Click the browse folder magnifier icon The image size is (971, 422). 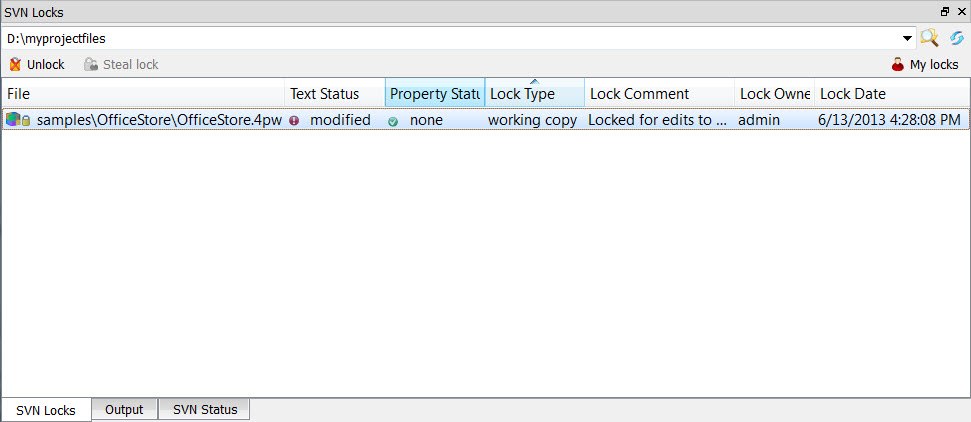click(930, 38)
